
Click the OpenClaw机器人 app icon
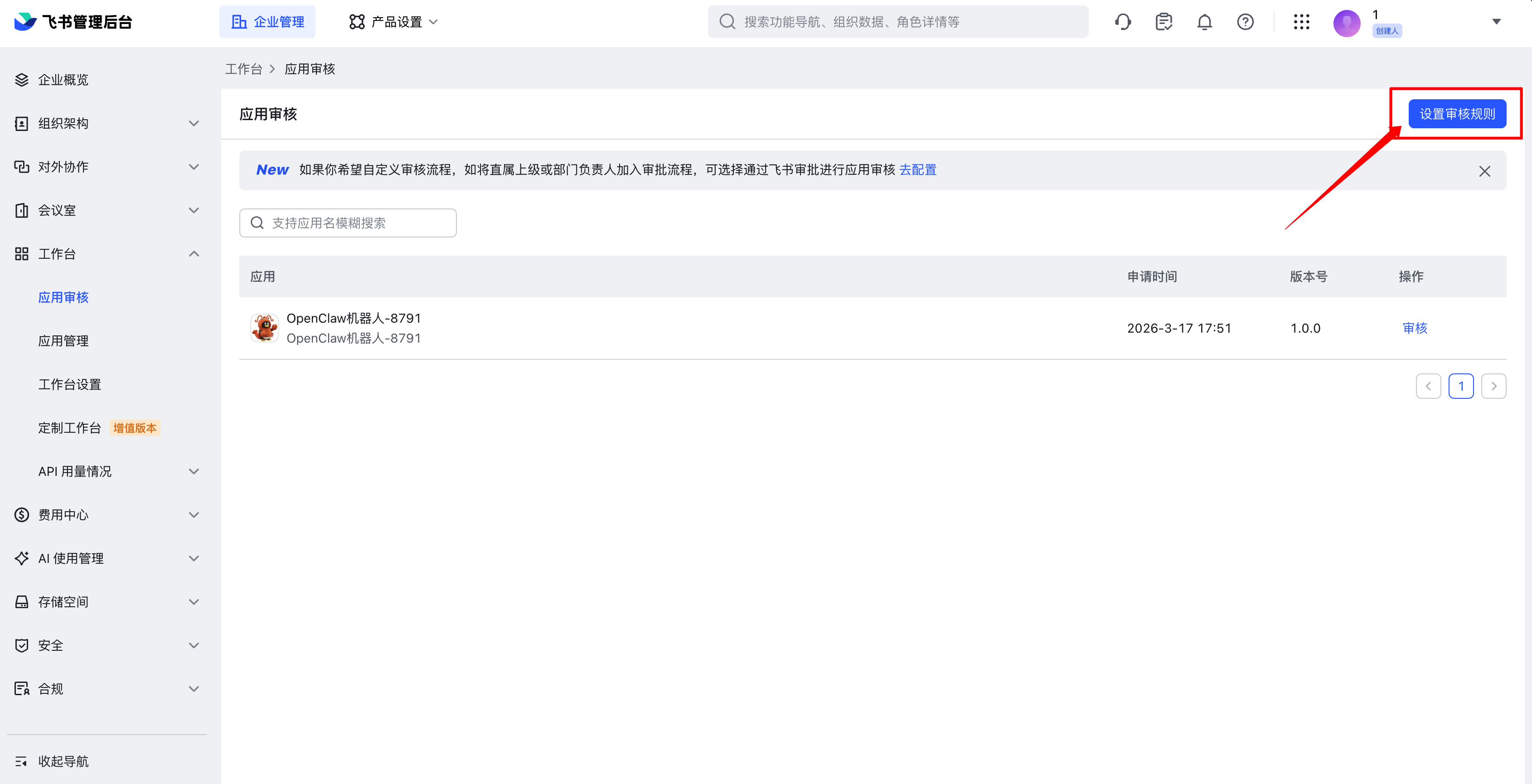click(264, 328)
